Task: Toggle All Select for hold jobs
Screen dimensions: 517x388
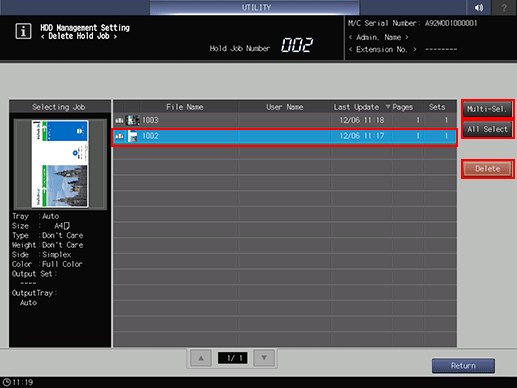Action: click(x=487, y=129)
